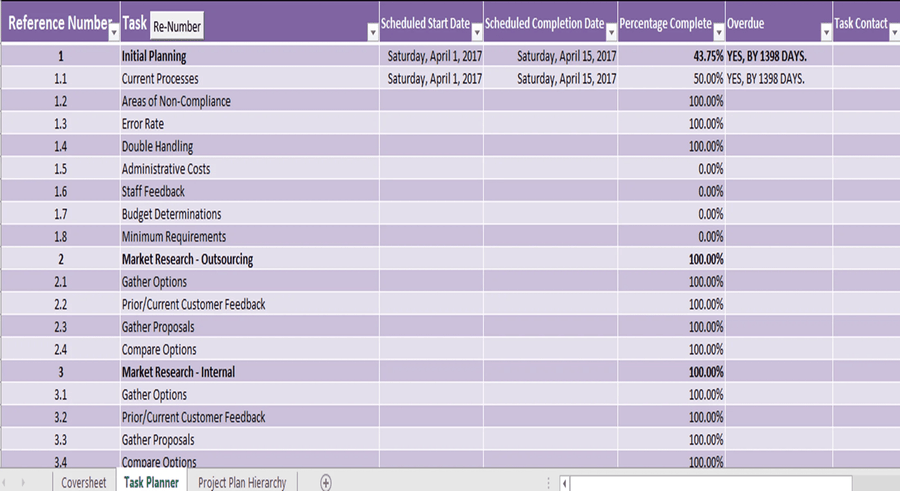Select the 50.00% percentage complete cell
The image size is (900, 491).
672,78
